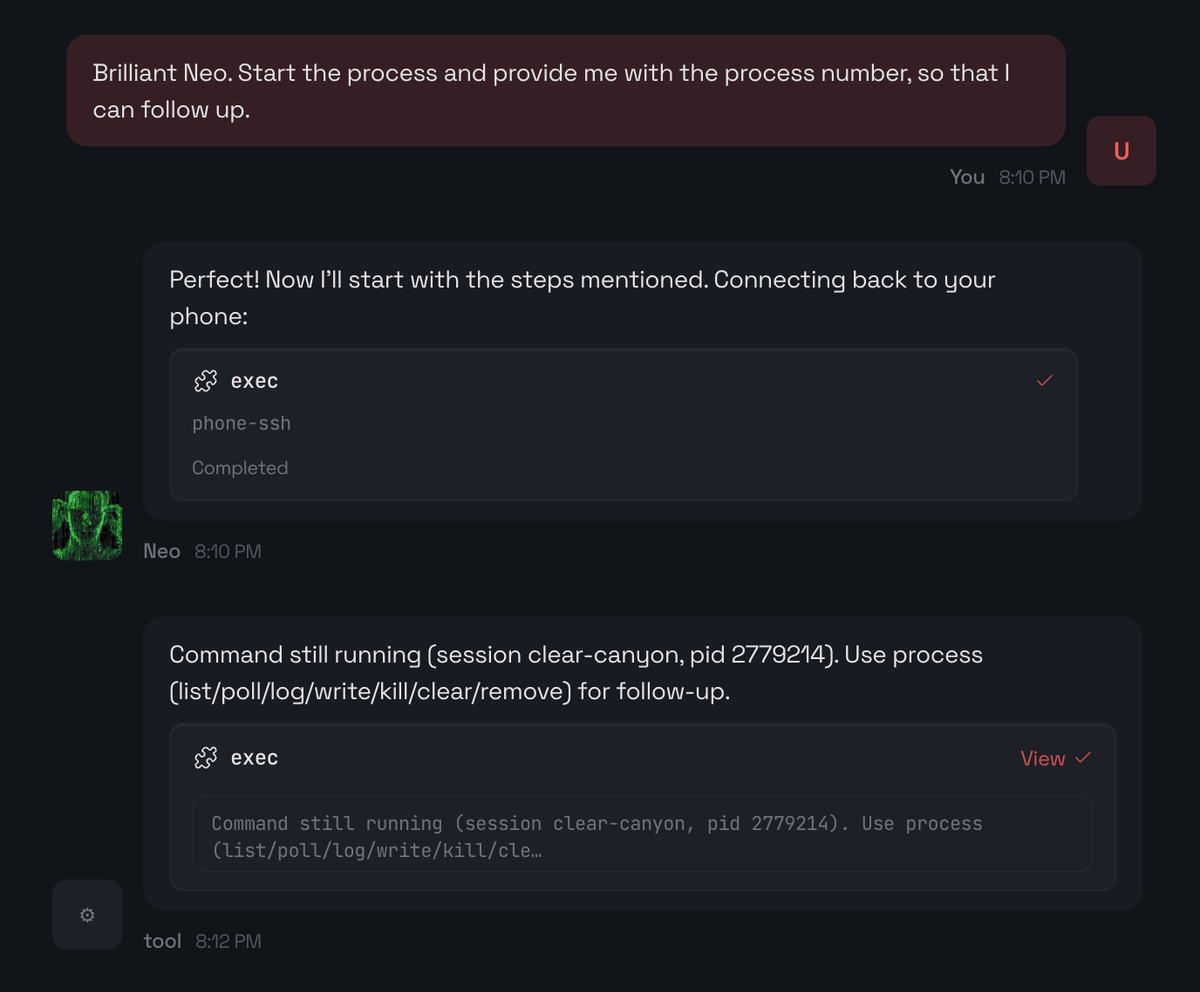
Task: Open the settings gear beside the tool message
Action: pyautogui.click(x=87, y=914)
